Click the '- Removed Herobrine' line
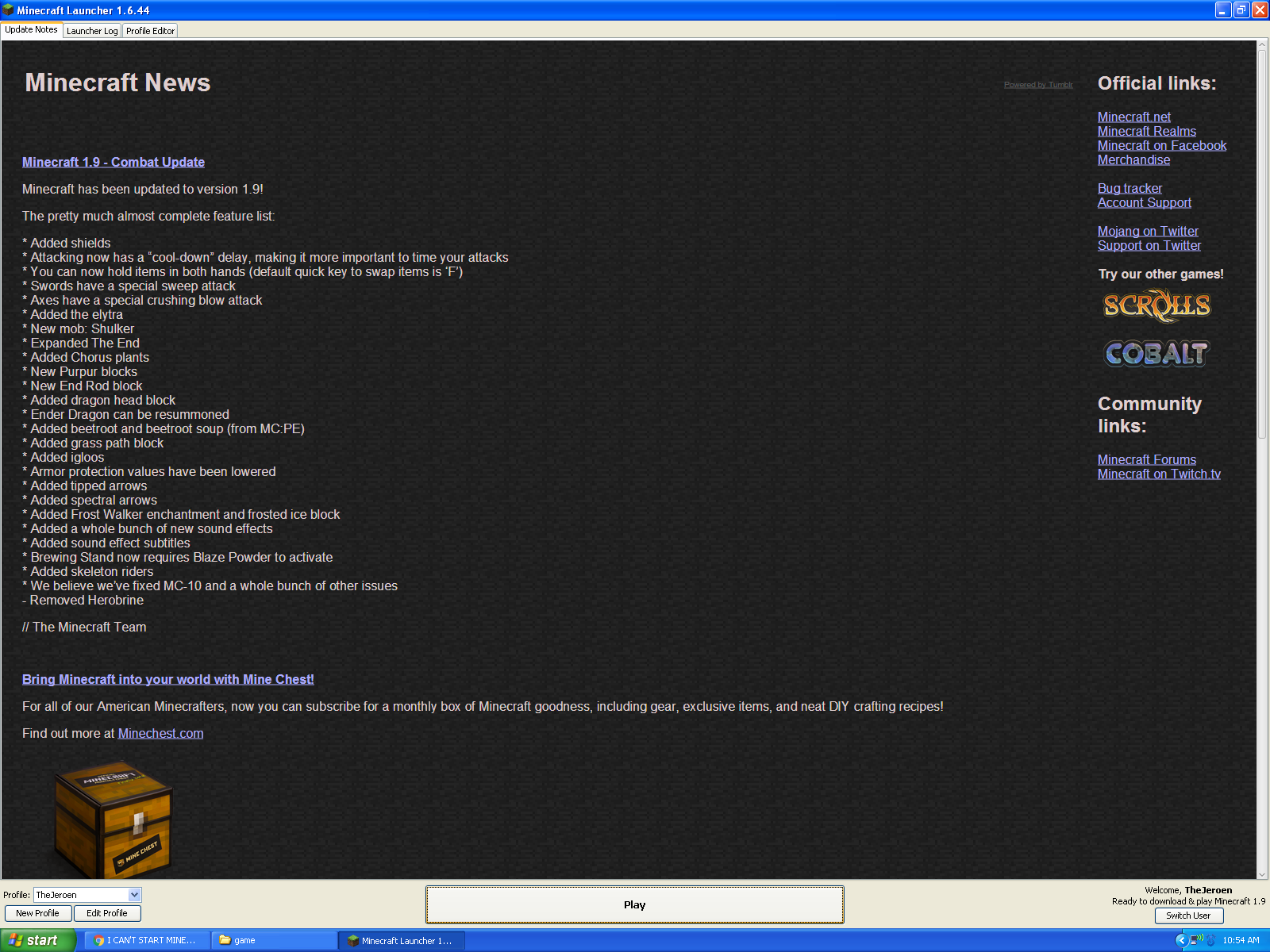1270x952 pixels. [x=83, y=600]
